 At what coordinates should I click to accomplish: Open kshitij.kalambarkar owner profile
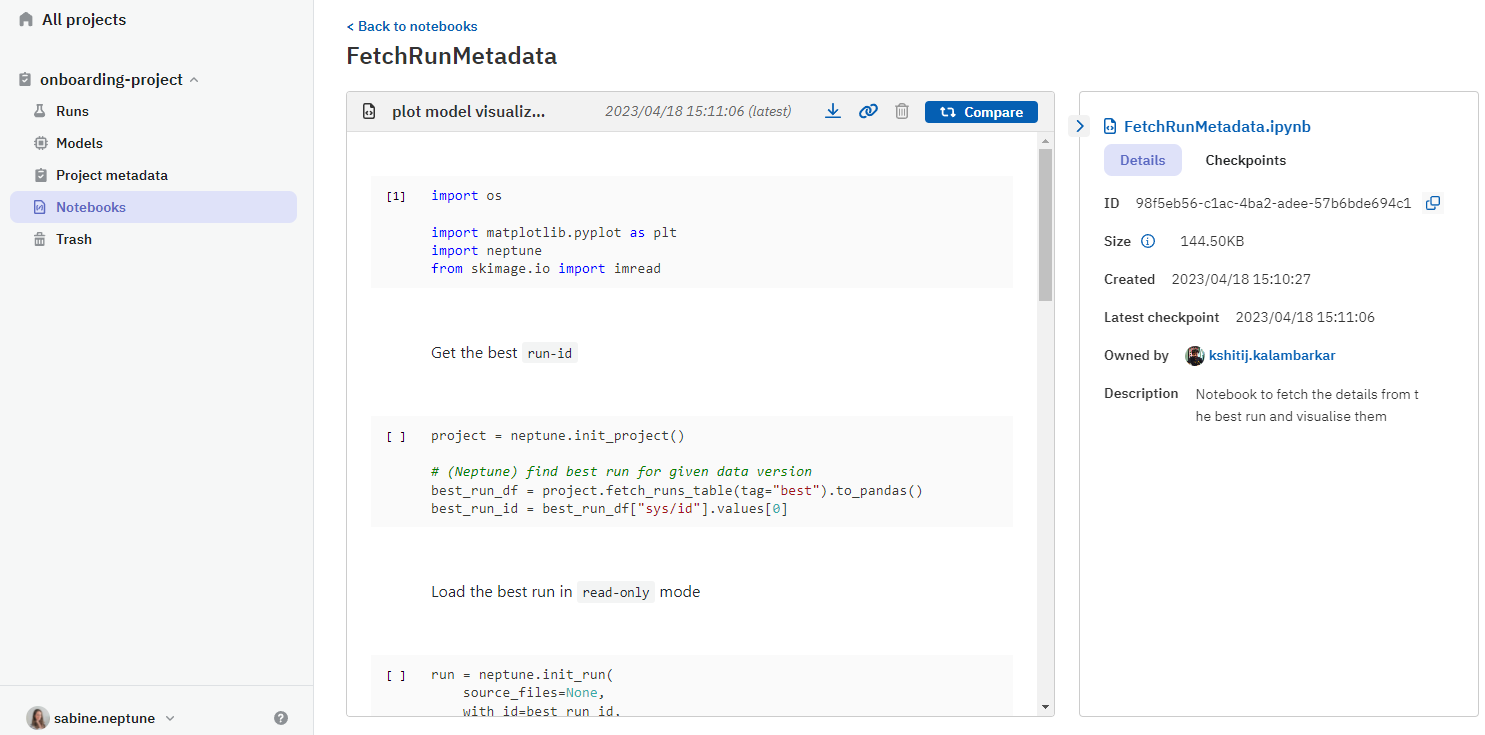1271,355
